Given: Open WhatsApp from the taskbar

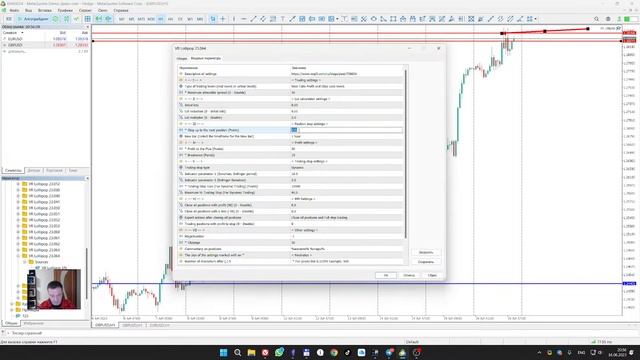Looking at the screenshot, I should click(279, 353).
